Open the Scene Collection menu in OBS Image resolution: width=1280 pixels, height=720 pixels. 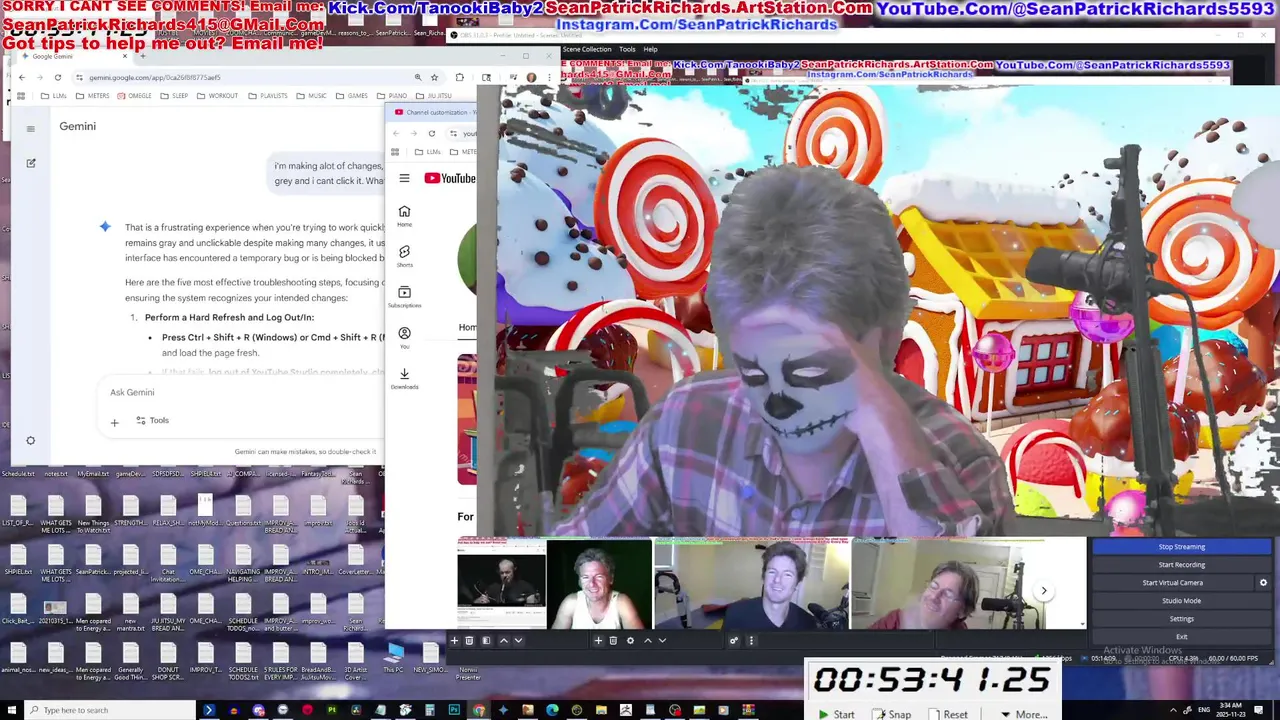586,49
